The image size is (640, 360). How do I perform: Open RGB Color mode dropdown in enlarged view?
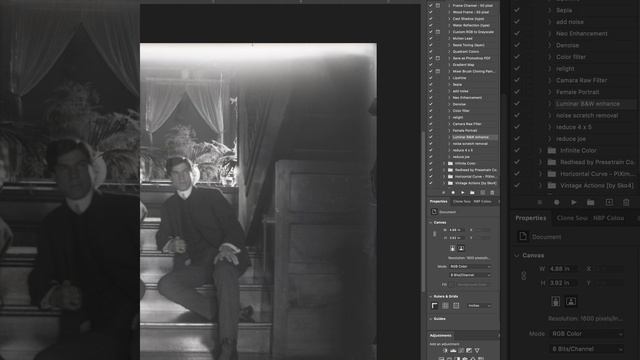click(x=587, y=334)
